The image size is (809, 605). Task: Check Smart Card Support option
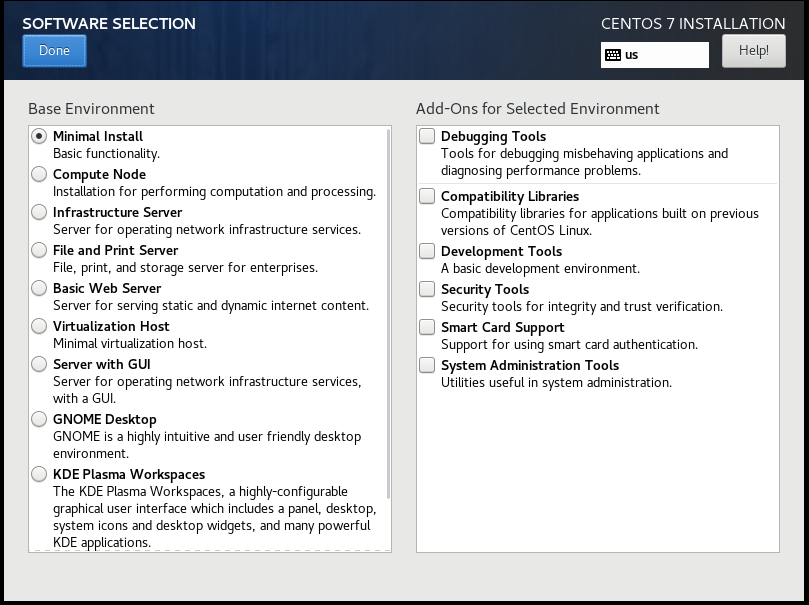pos(427,327)
